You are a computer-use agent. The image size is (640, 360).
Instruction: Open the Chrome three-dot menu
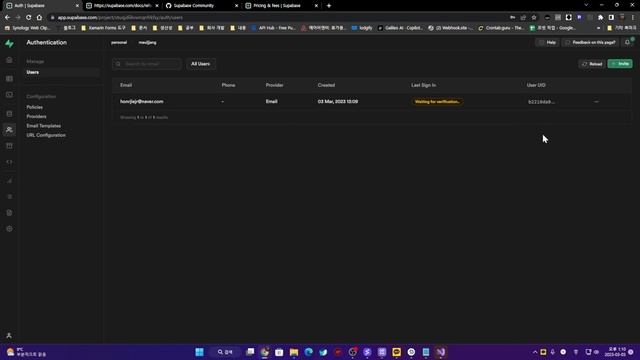pos(633,18)
